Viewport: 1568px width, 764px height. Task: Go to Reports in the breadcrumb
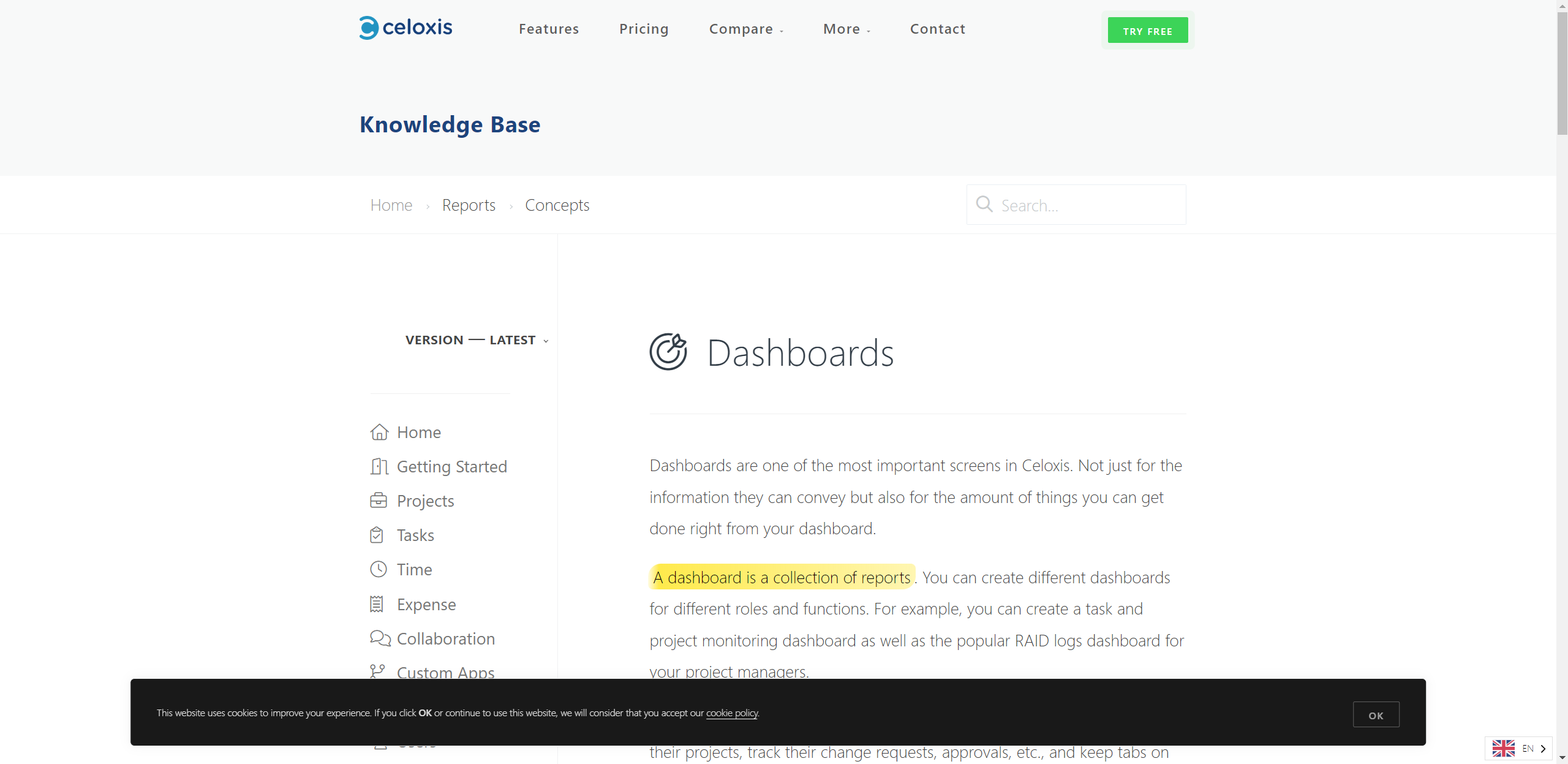point(469,205)
